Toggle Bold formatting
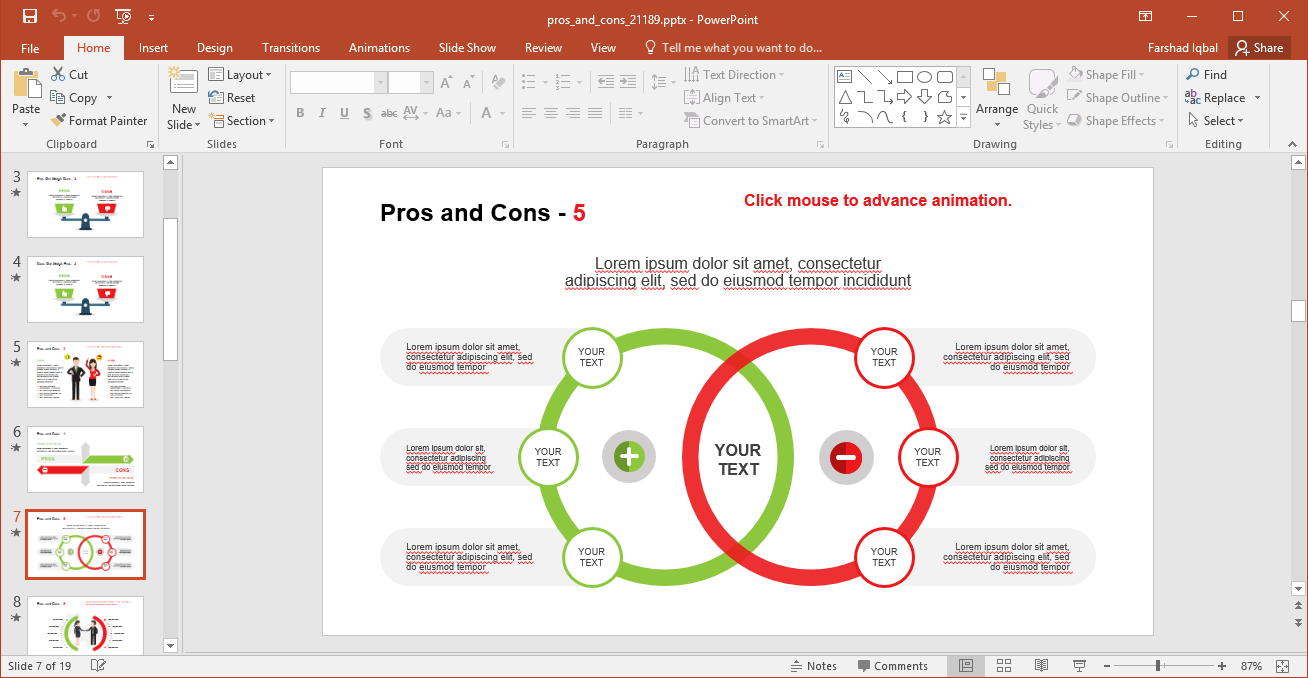The width and height of the screenshot is (1308, 678). [x=299, y=113]
